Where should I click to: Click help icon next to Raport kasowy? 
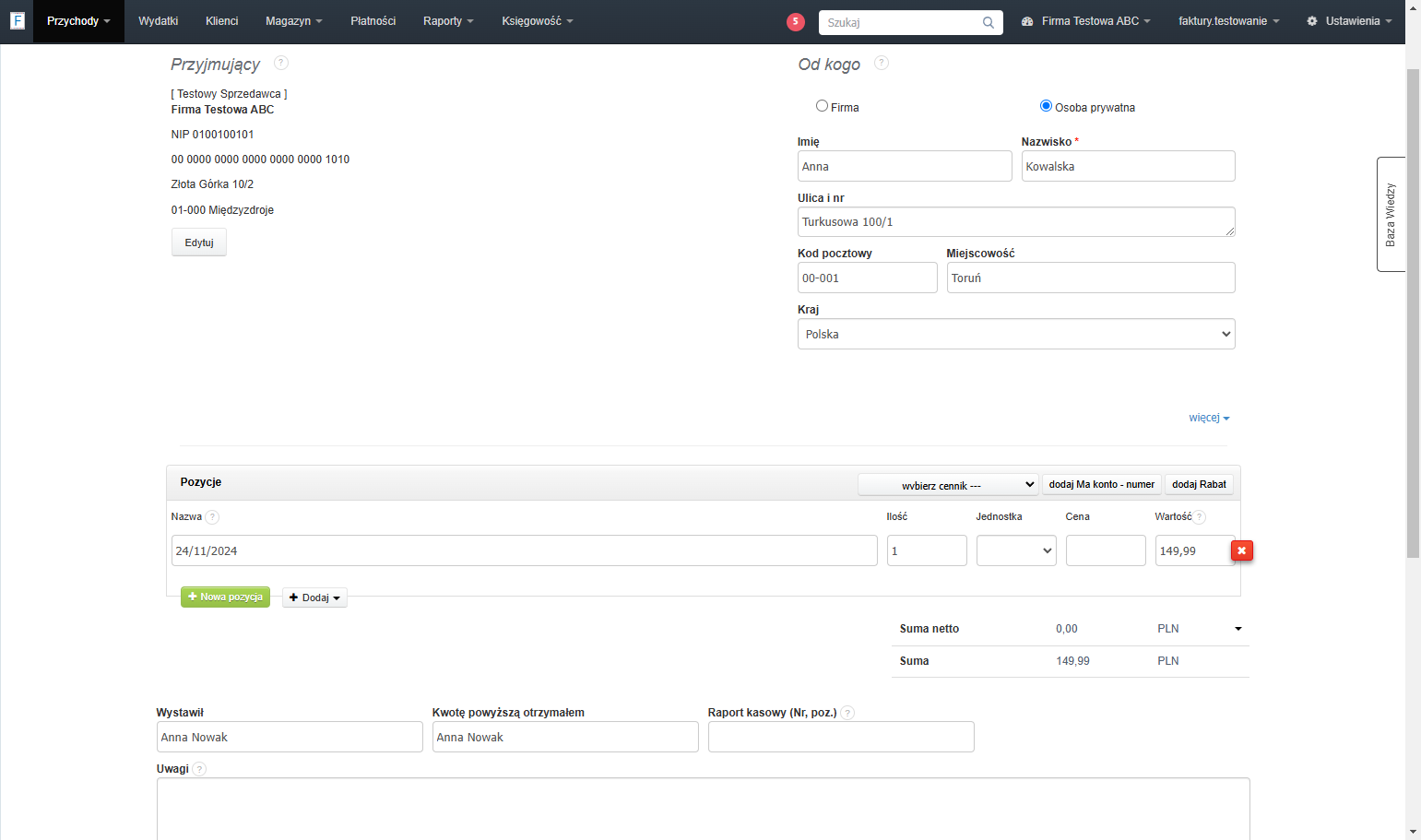pyautogui.click(x=847, y=713)
